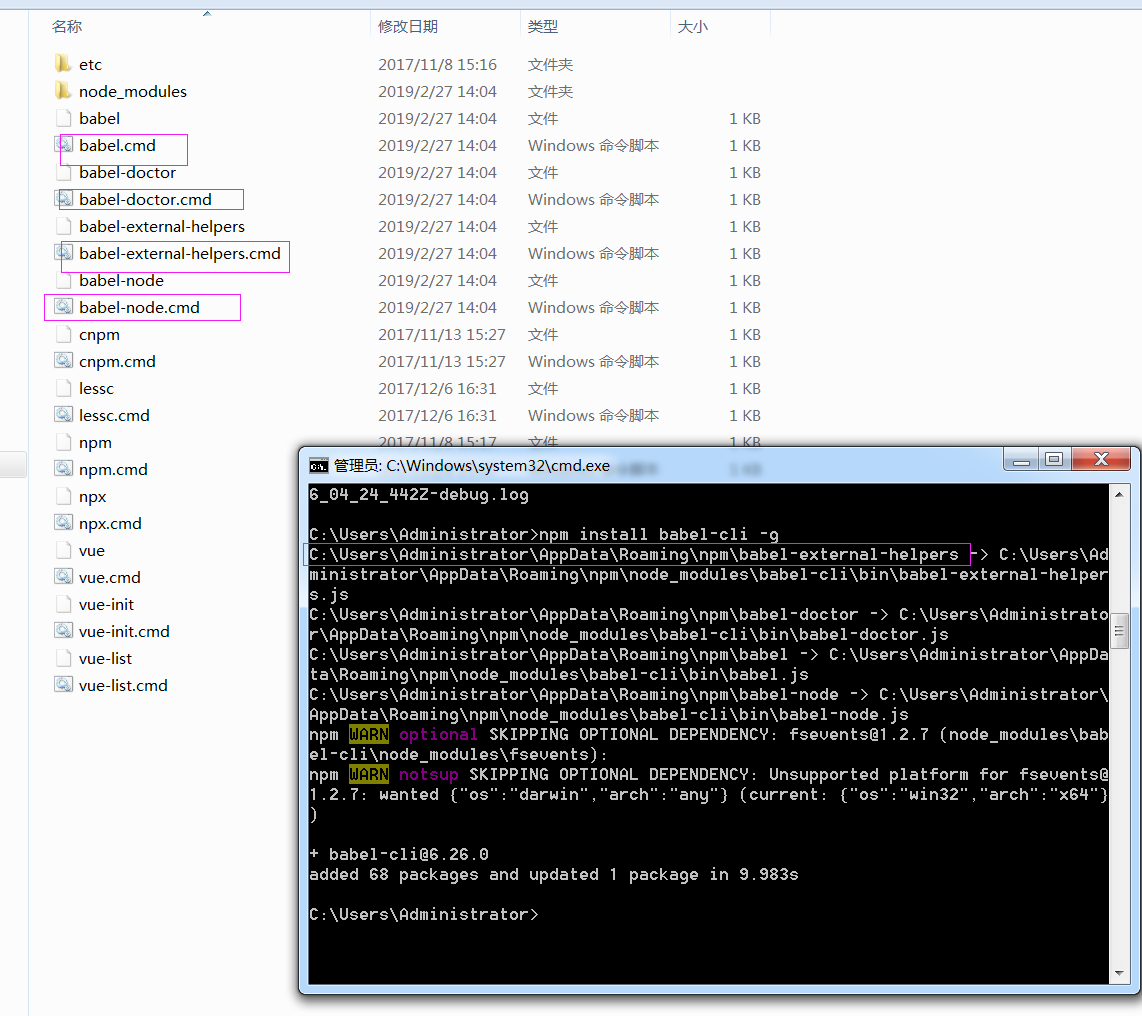
Task: Open the cmd.exe window system menu icon
Action: [318, 466]
